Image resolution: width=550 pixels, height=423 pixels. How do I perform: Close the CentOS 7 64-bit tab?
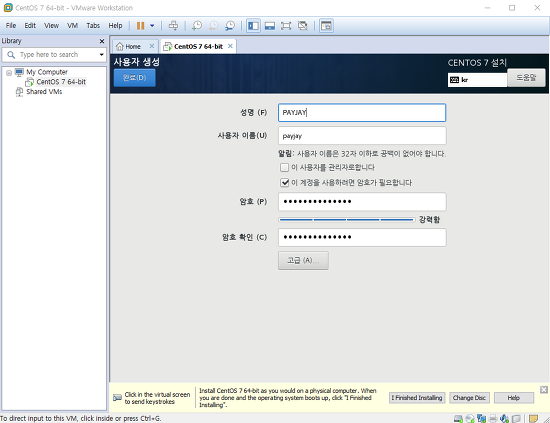point(230,46)
